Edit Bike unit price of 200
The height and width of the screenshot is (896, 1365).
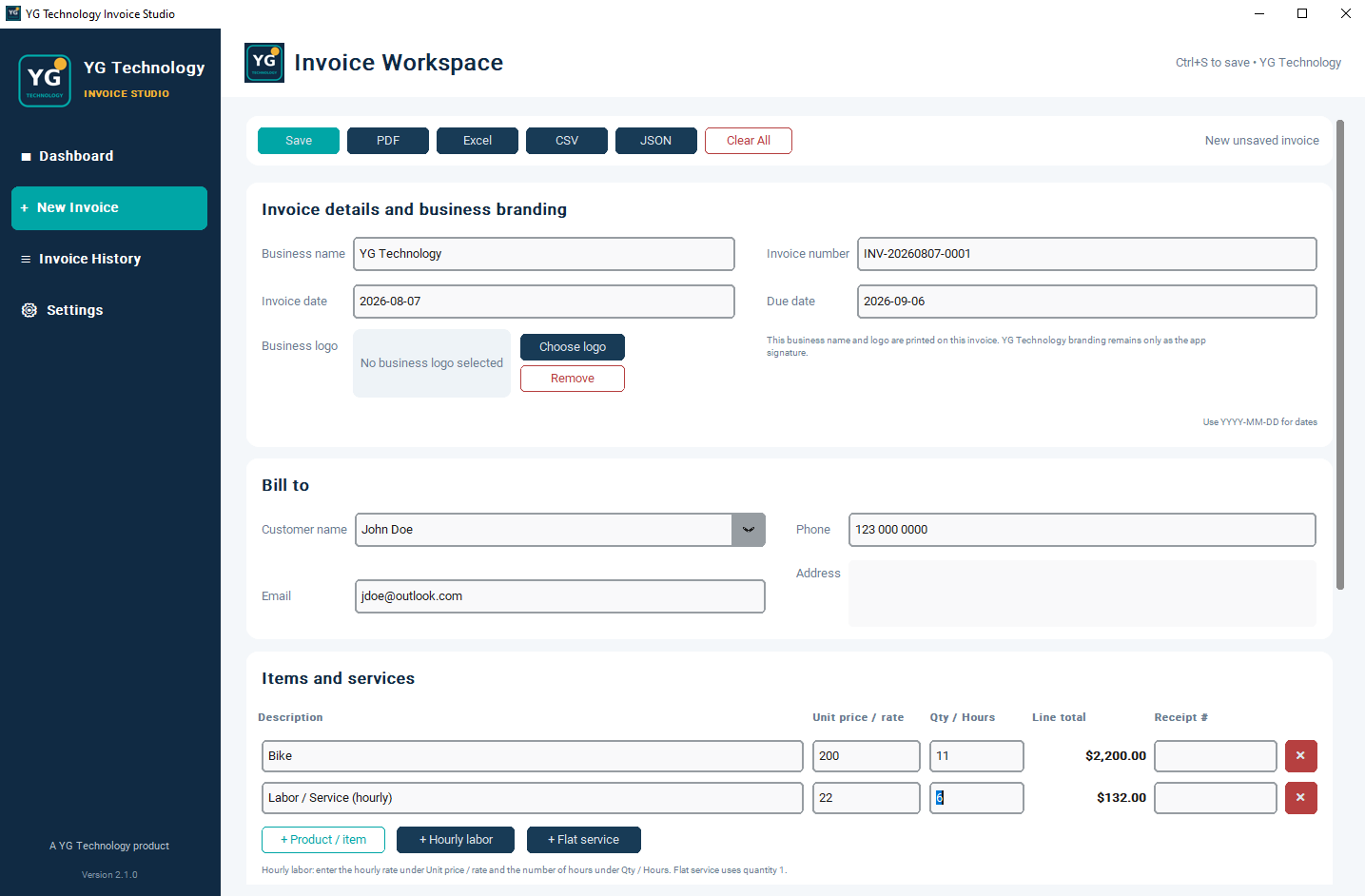coord(867,756)
